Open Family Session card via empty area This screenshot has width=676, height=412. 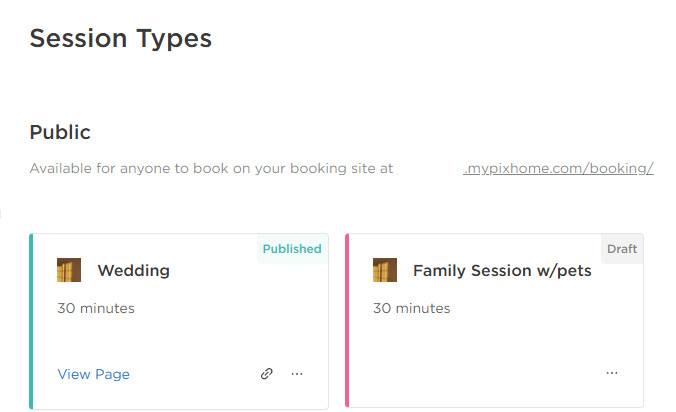496,340
